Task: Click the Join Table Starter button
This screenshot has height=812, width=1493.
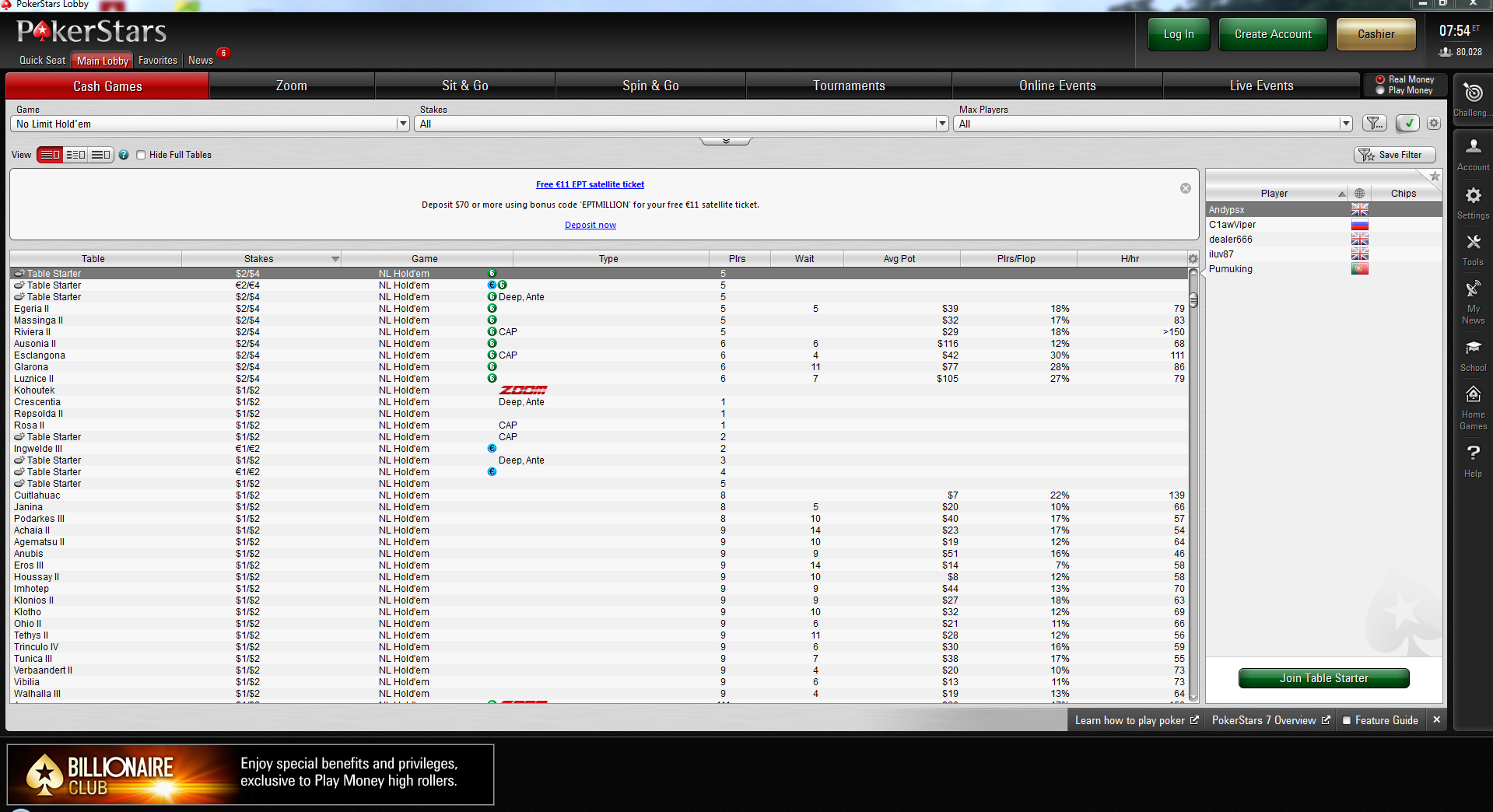Action: (1323, 678)
